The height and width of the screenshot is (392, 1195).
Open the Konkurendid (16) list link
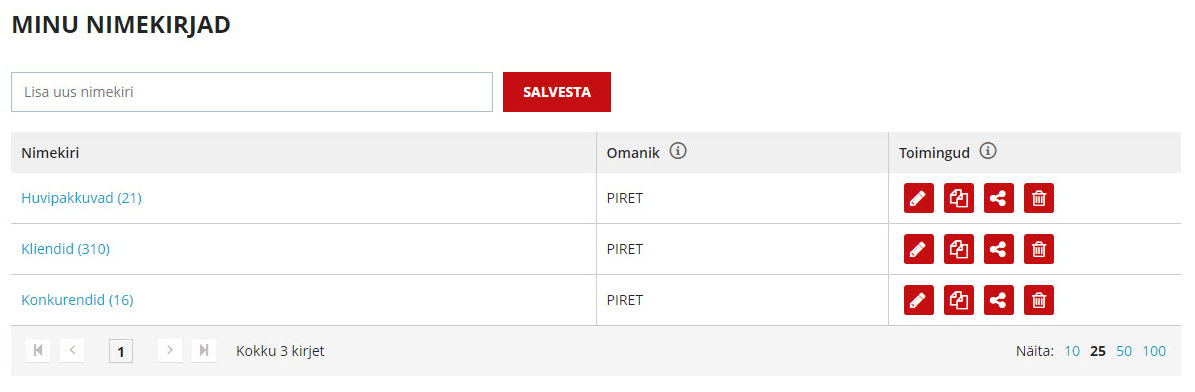(x=77, y=300)
